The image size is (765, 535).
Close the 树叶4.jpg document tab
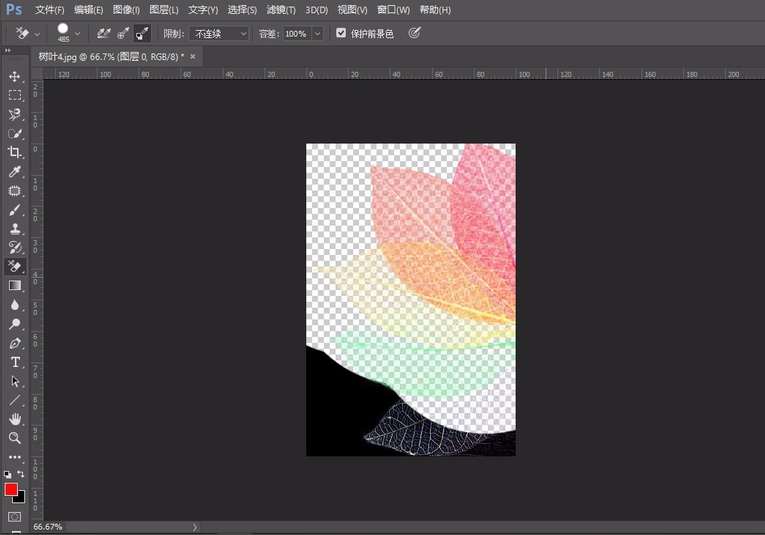pos(192,56)
